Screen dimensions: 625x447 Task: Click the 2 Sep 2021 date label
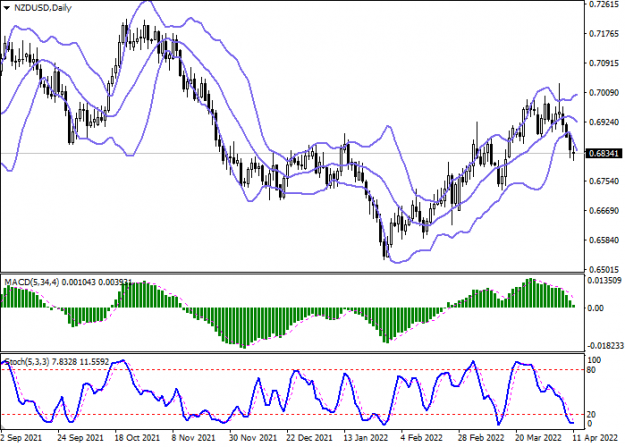click(21, 438)
